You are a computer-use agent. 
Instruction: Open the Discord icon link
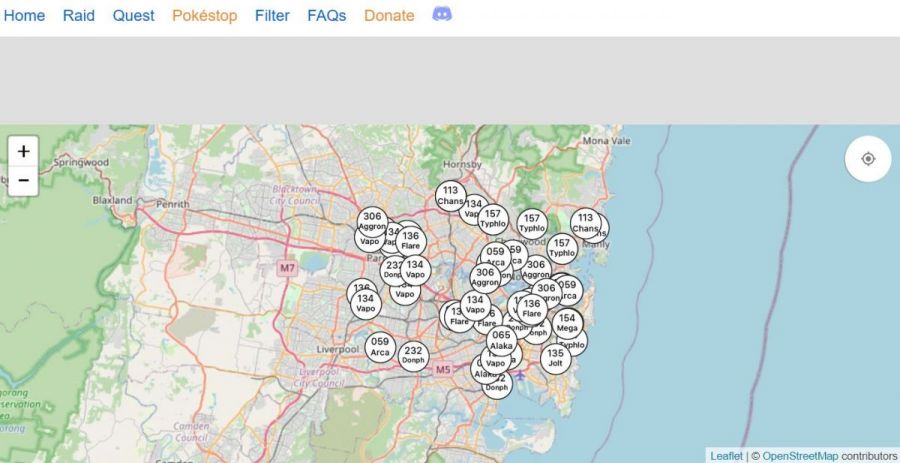click(x=441, y=14)
